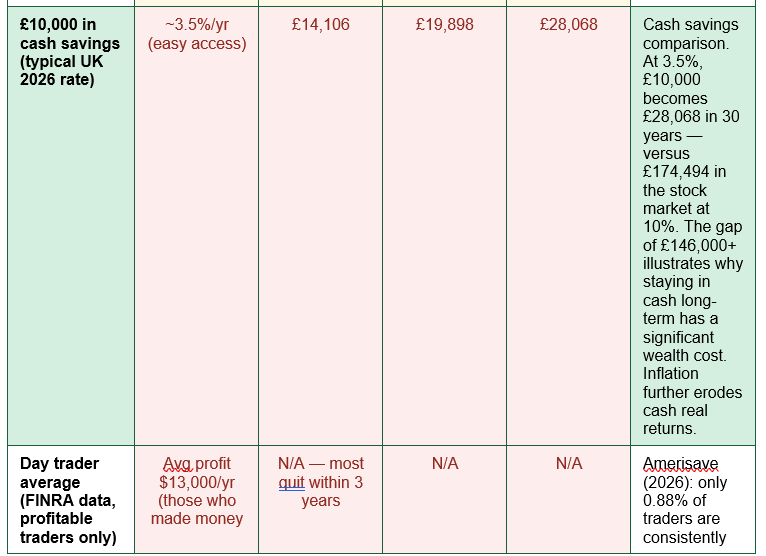Click the N/A cell under £28,068
Screen dimensions: 766x556
(x=569, y=499)
